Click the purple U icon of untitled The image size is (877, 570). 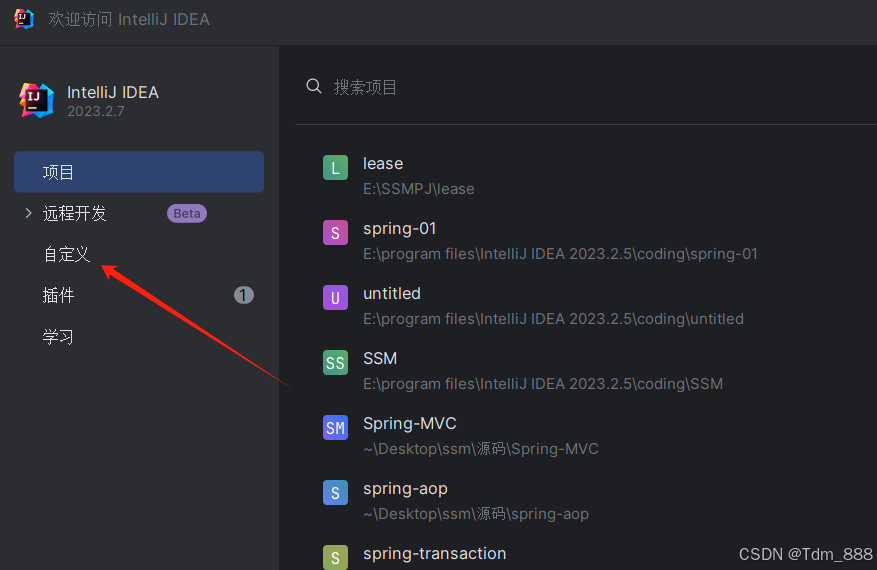pos(336,298)
